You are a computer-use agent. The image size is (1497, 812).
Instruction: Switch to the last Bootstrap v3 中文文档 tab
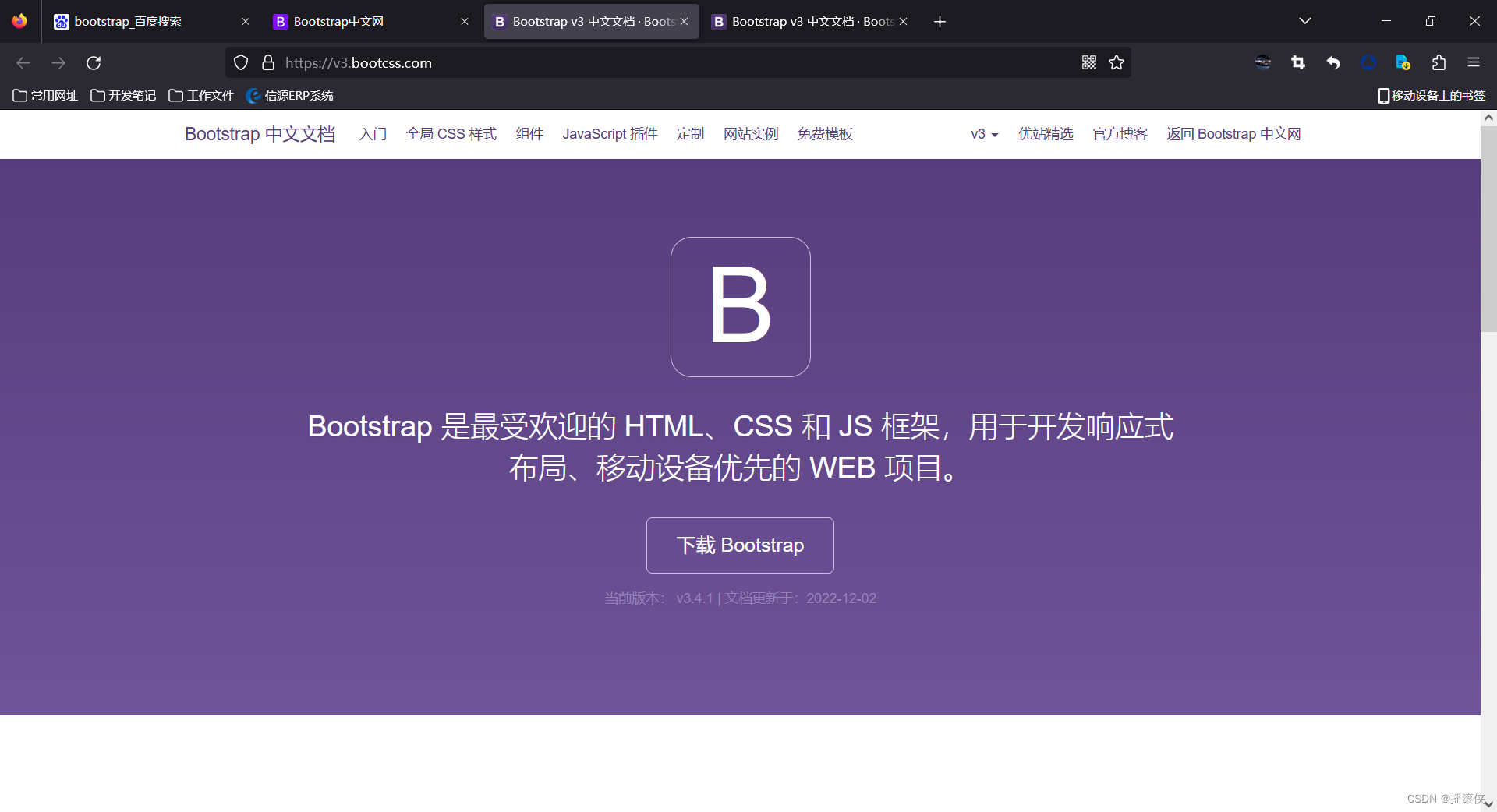coord(811,22)
